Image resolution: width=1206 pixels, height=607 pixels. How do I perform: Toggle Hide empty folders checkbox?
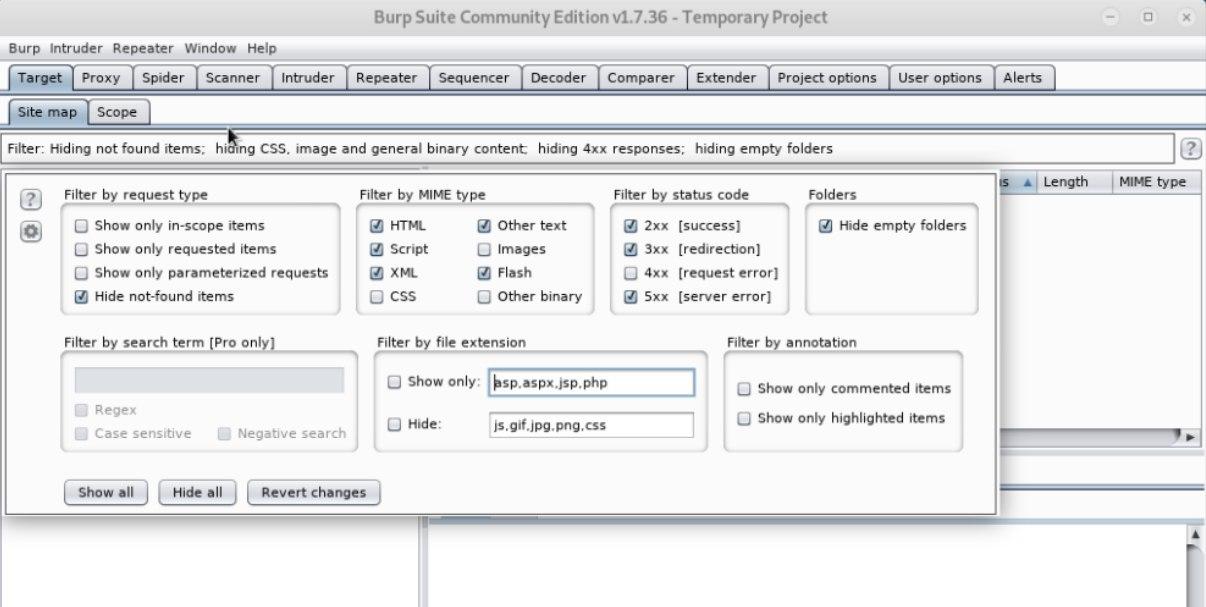click(825, 226)
